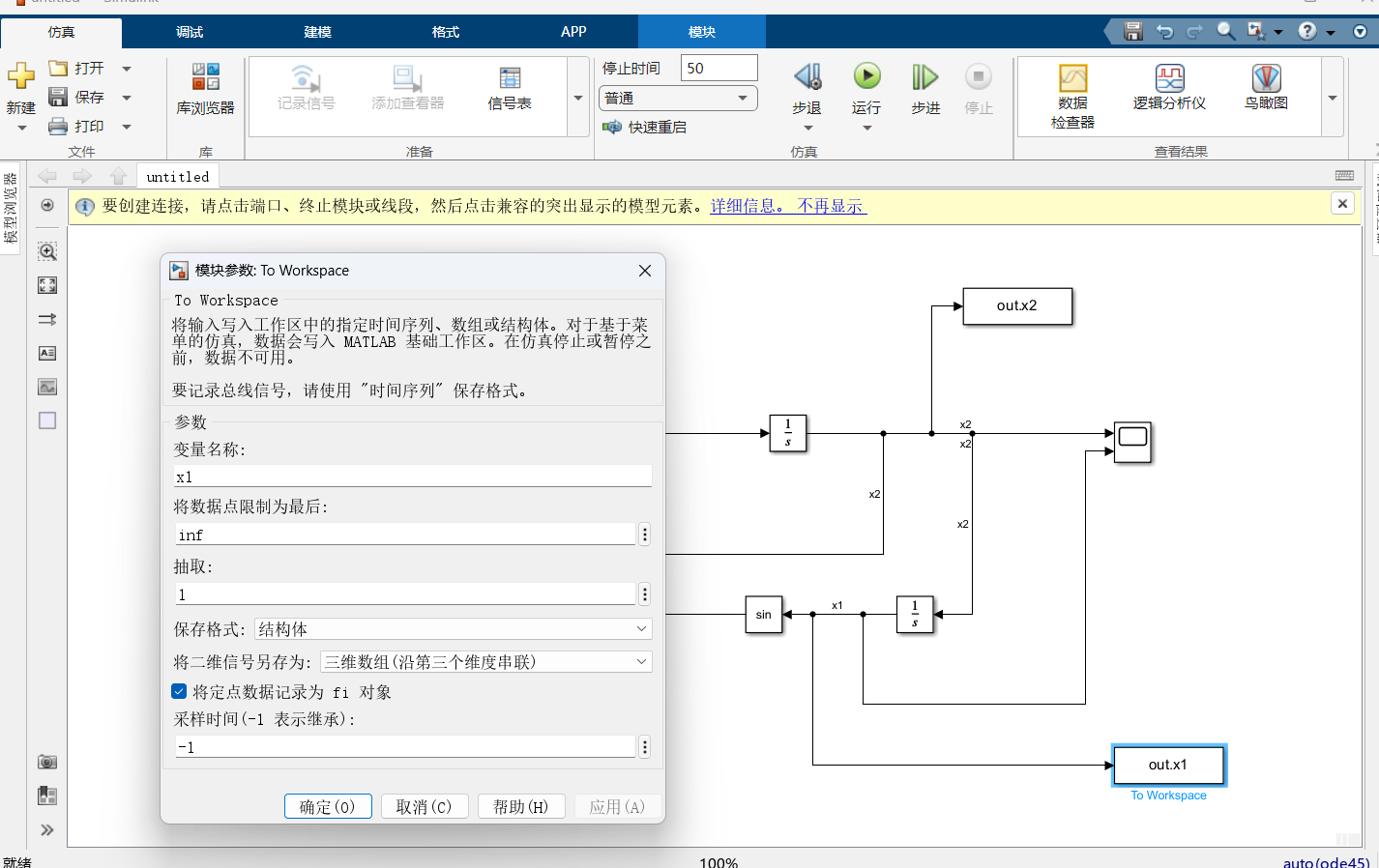Step back in simulation (步退)
The image size is (1379, 868).
807,90
